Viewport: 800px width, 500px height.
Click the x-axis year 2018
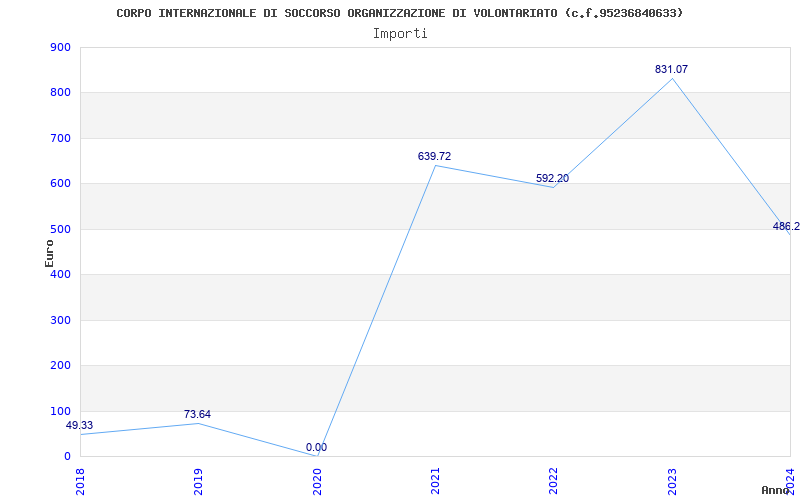80,482
